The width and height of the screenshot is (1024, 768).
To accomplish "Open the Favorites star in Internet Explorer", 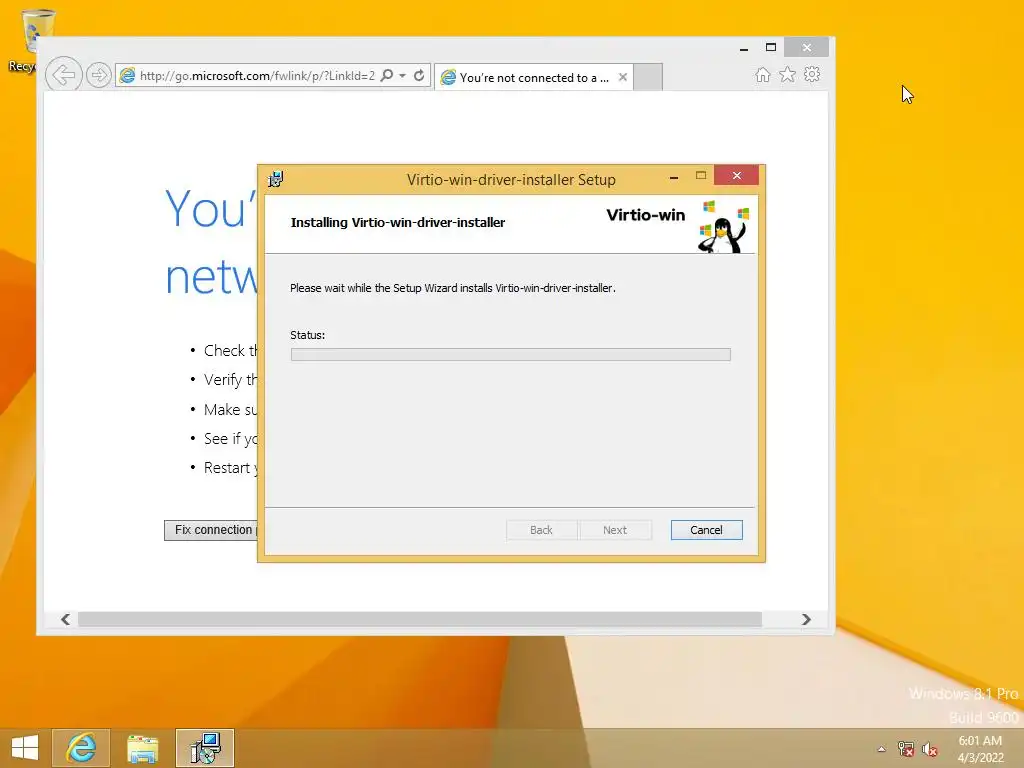I will [x=788, y=74].
